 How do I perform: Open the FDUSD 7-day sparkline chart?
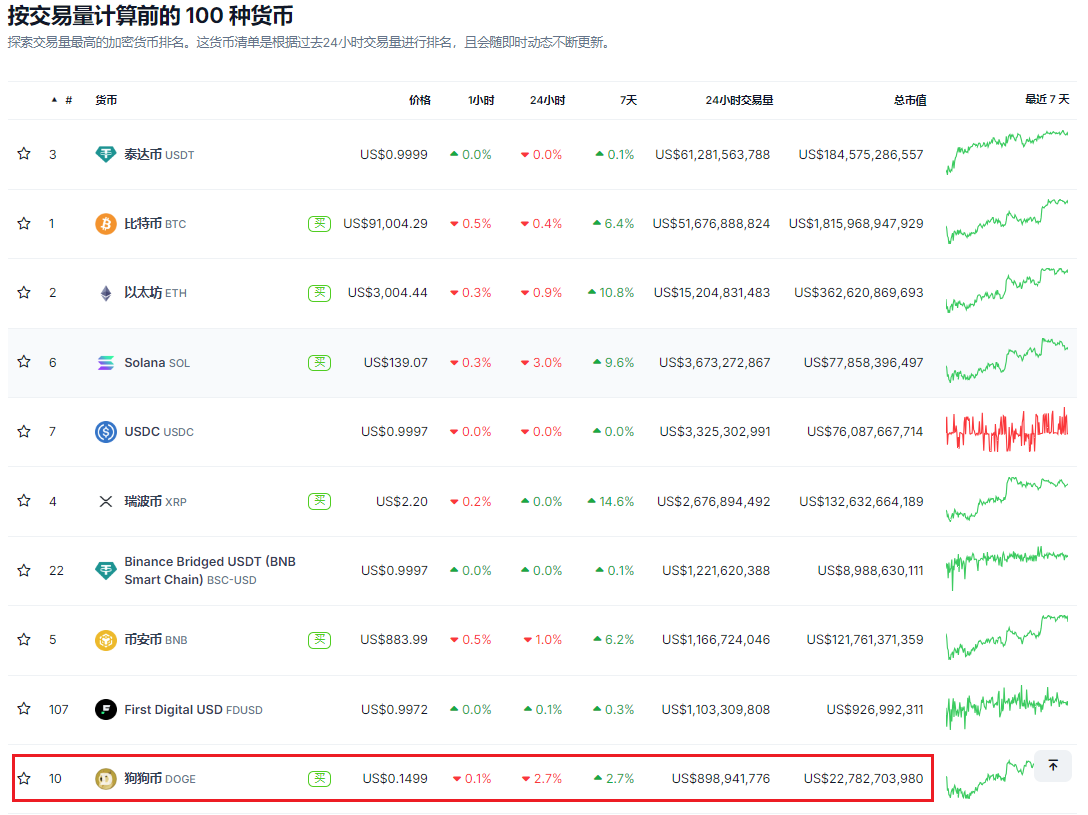[x=1007, y=707]
